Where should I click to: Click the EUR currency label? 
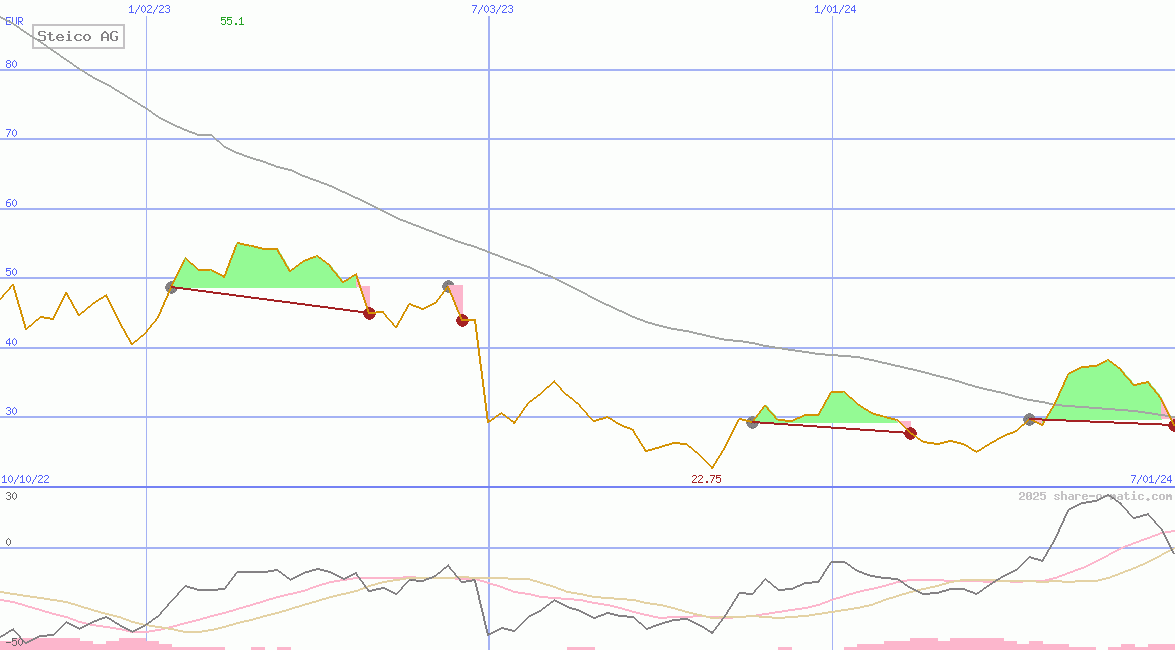coord(14,20)
